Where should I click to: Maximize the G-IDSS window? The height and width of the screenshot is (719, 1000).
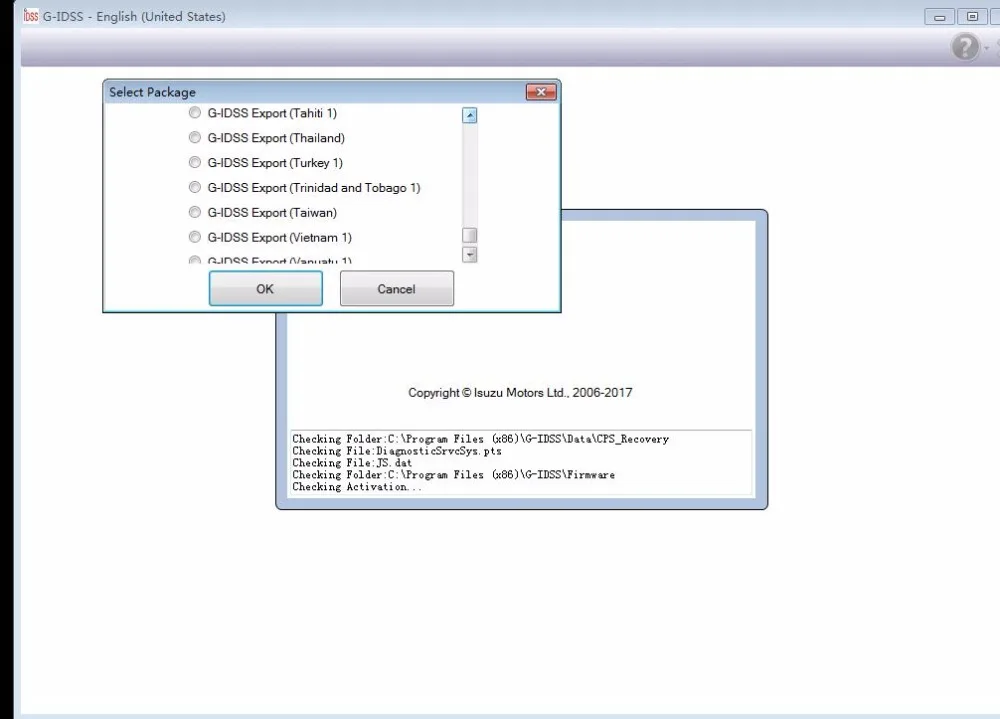[972, 17]
